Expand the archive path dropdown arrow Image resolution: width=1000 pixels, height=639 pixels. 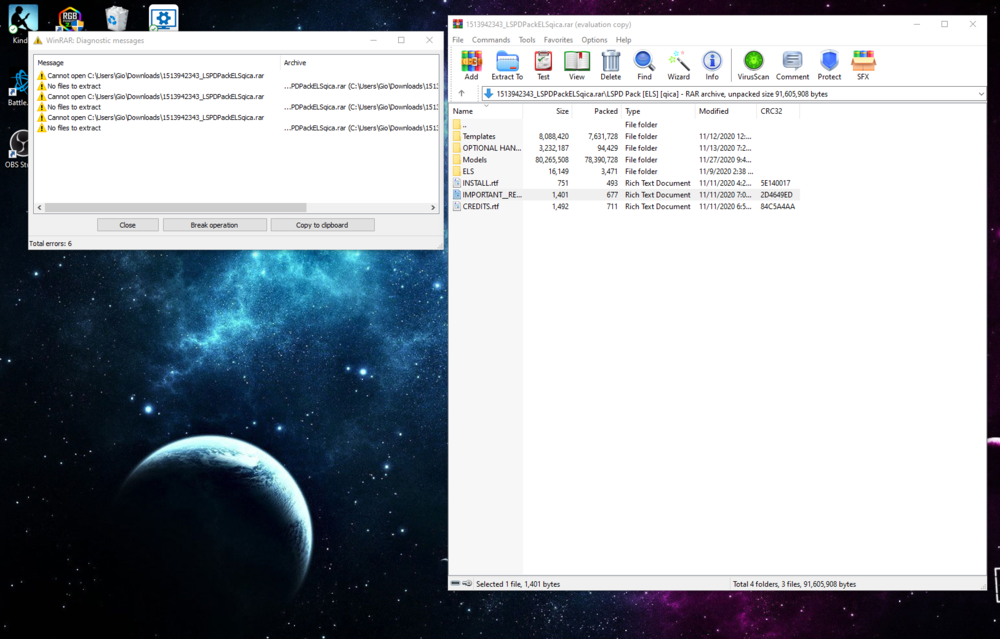(981, 94)
